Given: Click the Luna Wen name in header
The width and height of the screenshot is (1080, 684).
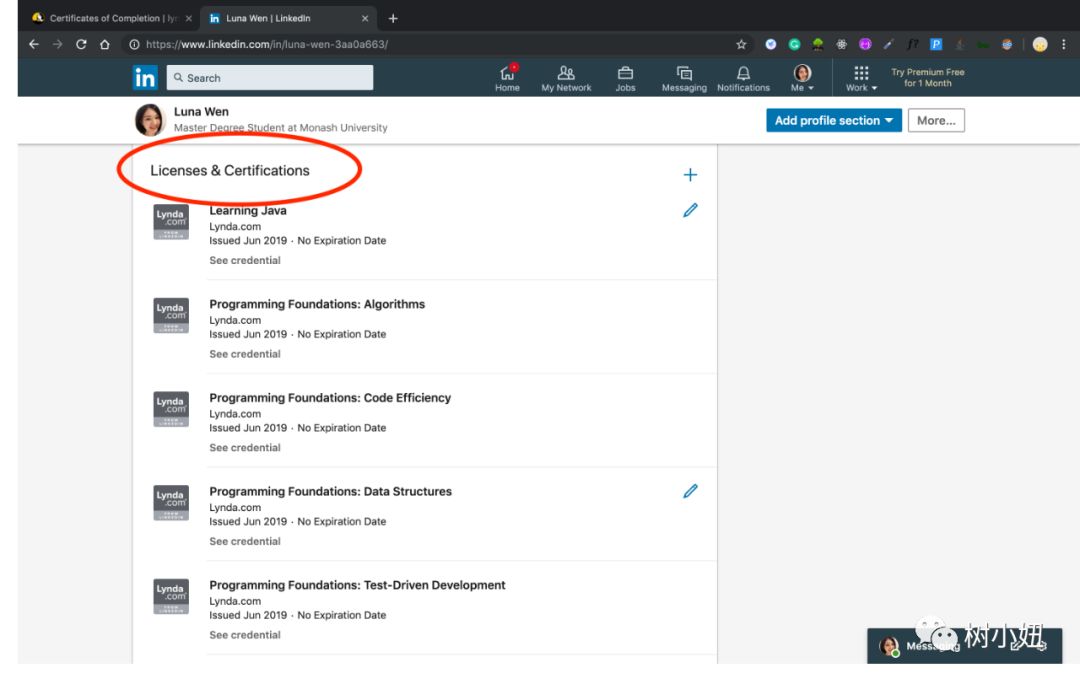Looking at the screenshot, I should [x=201, y=112].
